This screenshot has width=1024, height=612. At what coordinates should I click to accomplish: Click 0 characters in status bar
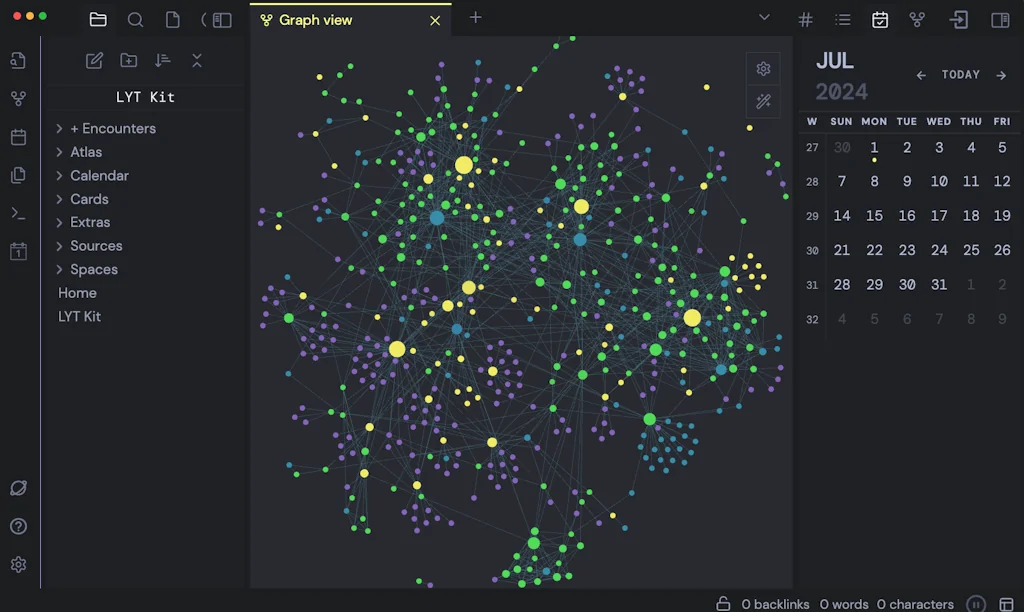click(915, 605)
